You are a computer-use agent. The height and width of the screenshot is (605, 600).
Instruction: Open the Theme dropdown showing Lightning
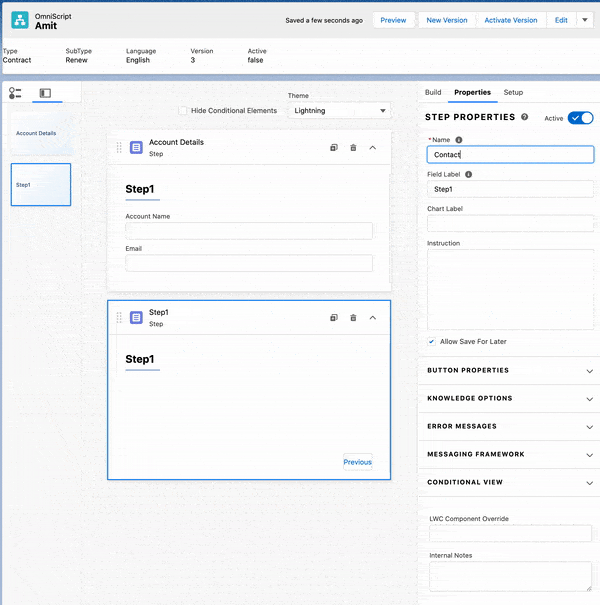[338, 111]
